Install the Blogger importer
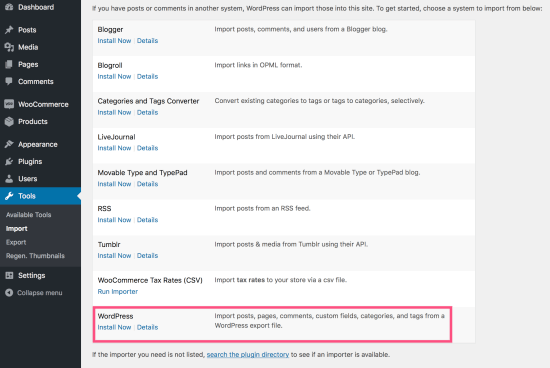550x368 pixels. point(114,41)
